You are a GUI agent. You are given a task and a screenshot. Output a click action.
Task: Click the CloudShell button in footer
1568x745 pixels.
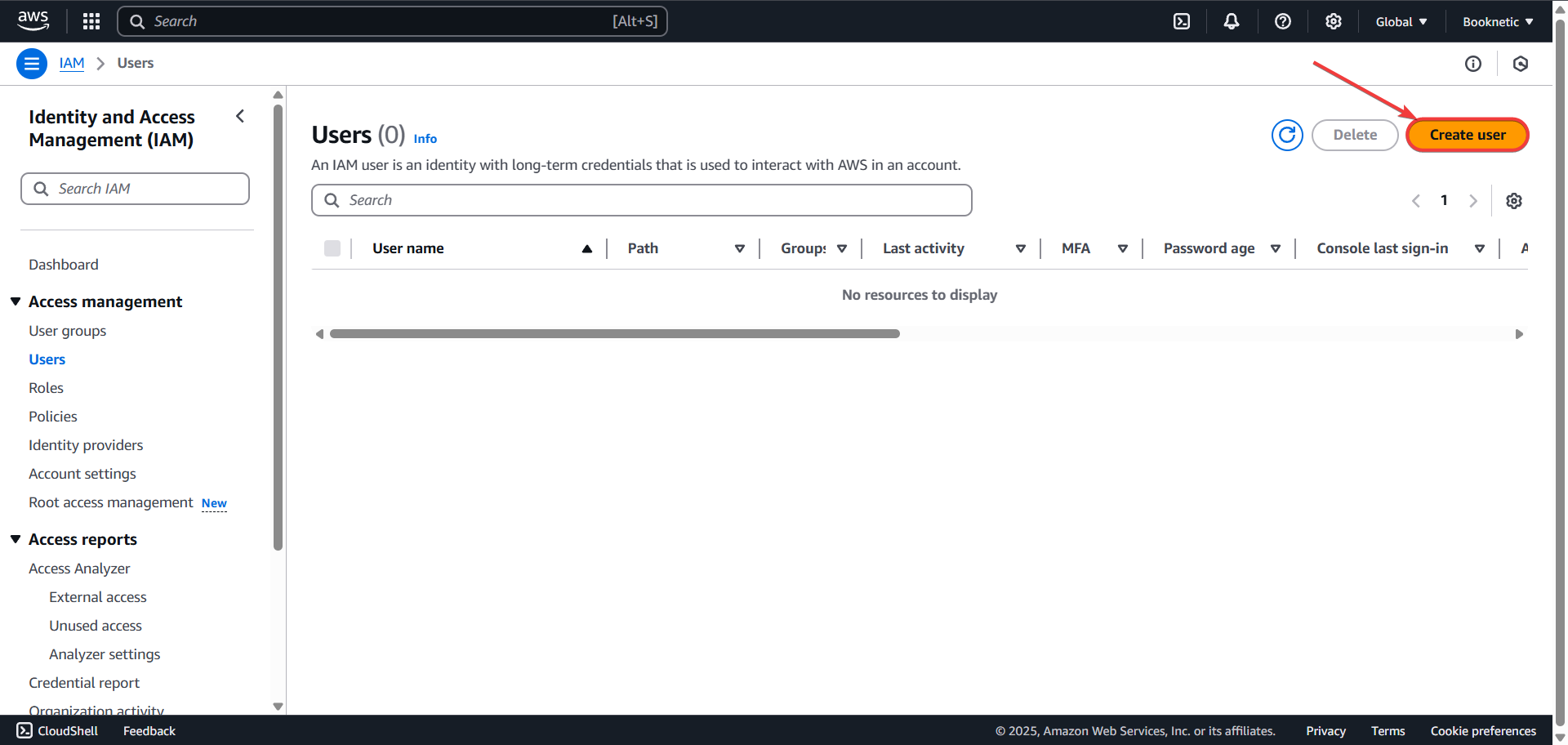tap(57, 730)
